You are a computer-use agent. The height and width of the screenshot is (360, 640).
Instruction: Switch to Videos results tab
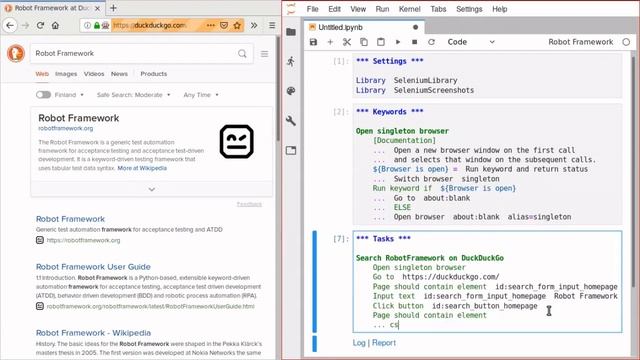tap(94, 74)
